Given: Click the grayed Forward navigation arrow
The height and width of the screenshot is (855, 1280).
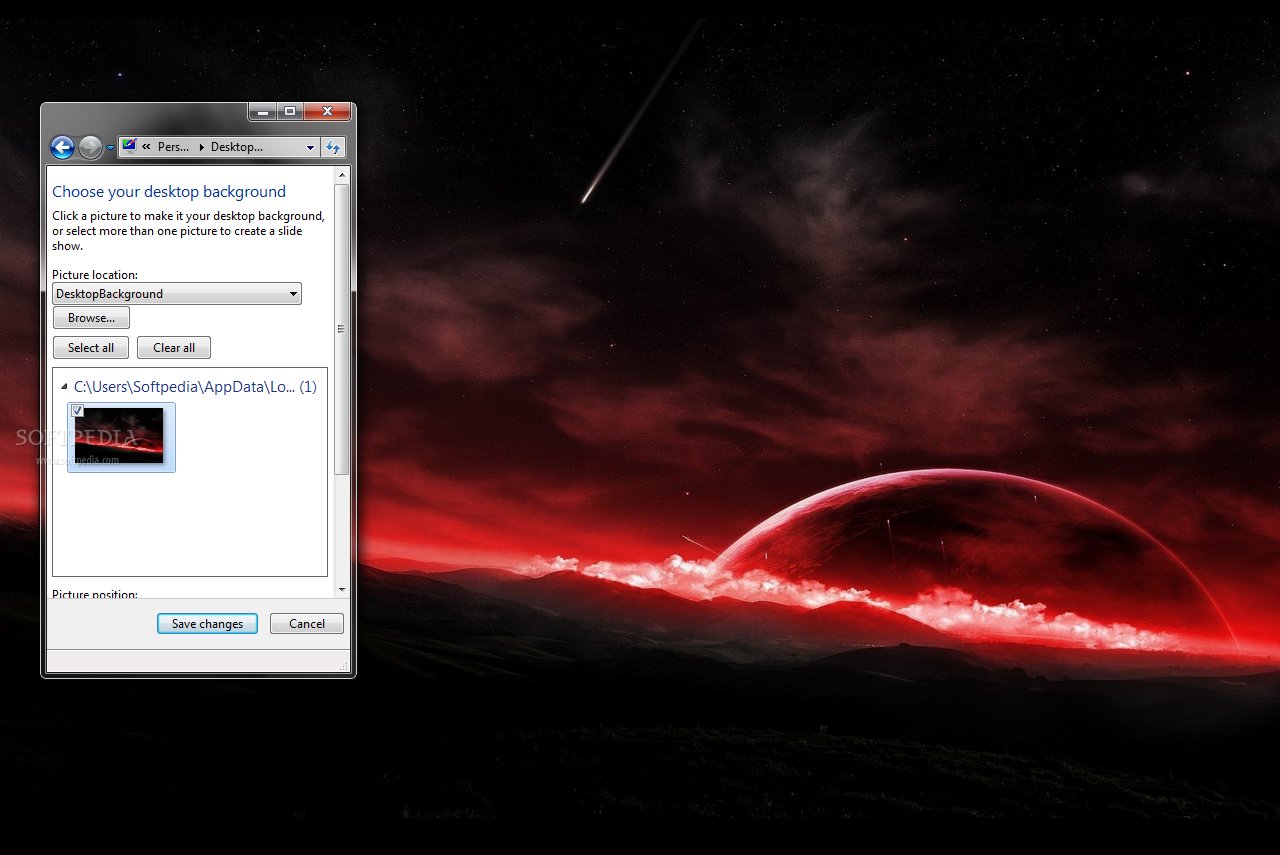Looking at the screenshot, I should 90,148.
